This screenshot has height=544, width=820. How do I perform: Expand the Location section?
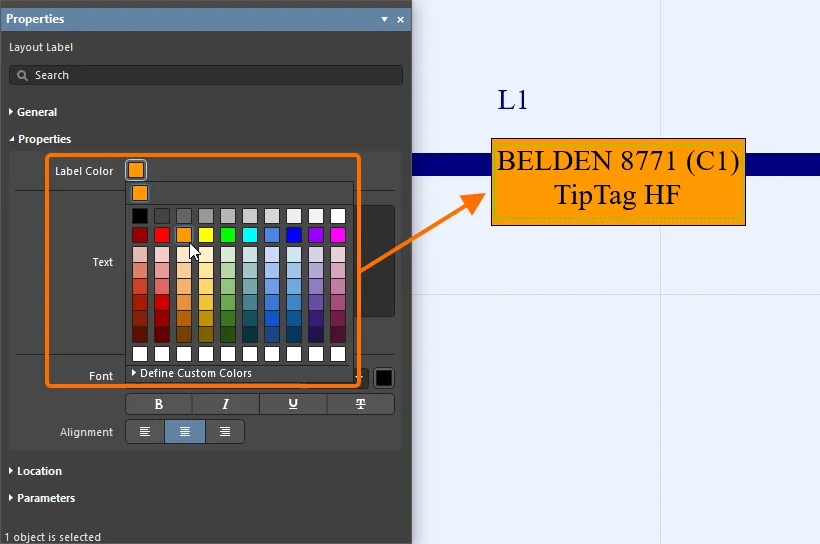coord(36,471)
